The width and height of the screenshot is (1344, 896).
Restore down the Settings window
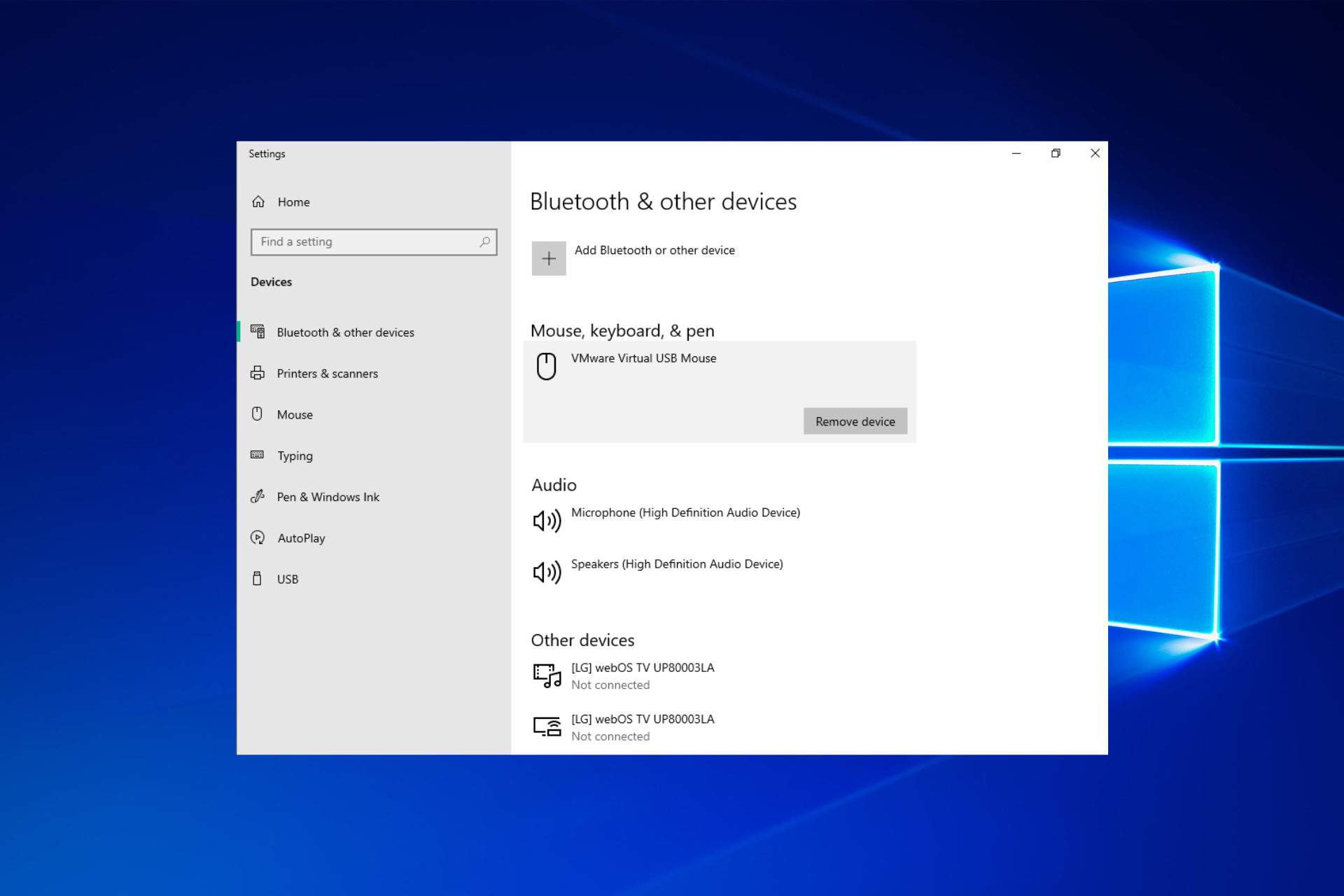tap(1056, 153)
